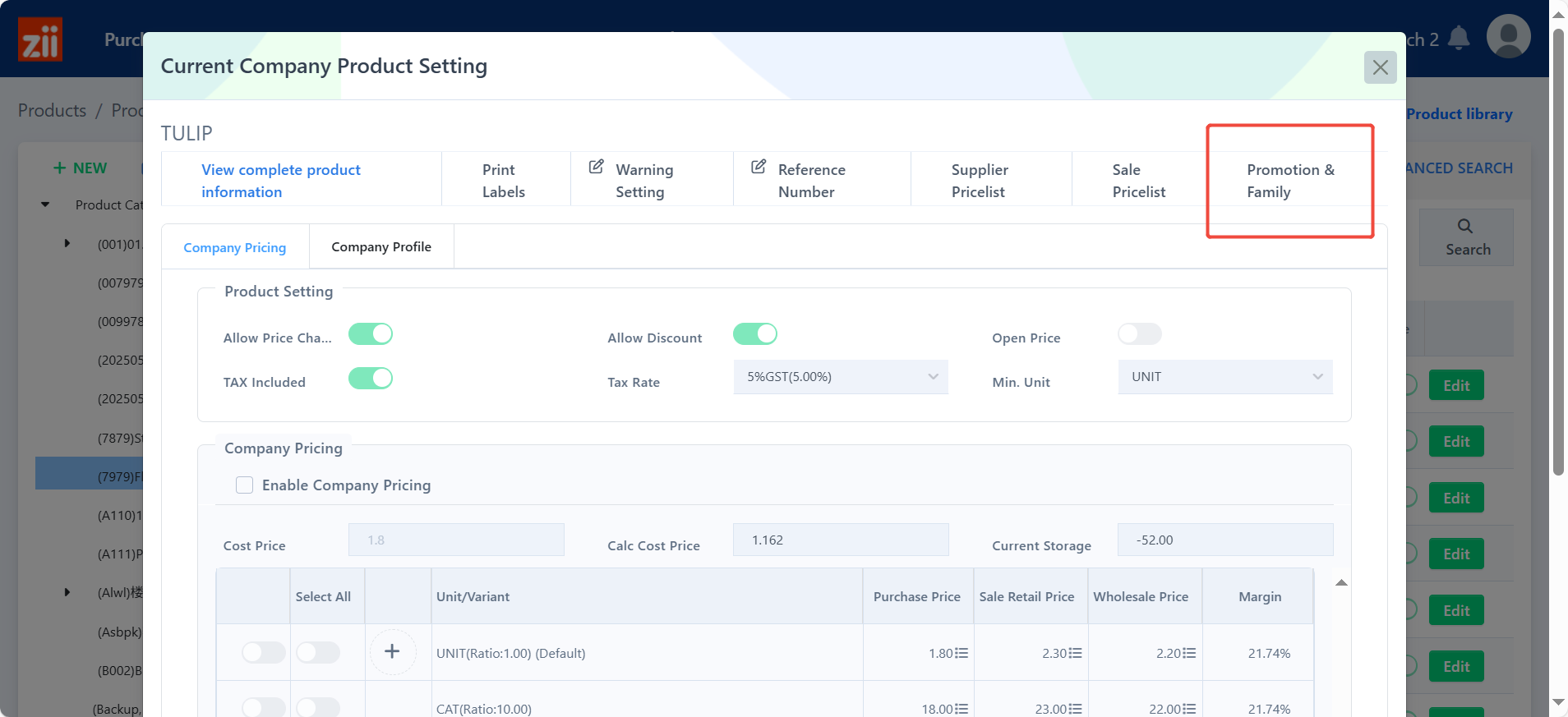Open list icon next to 2.30 retail price
The width and height of the screenshot is (1568, 717).
pos(1076,653)
